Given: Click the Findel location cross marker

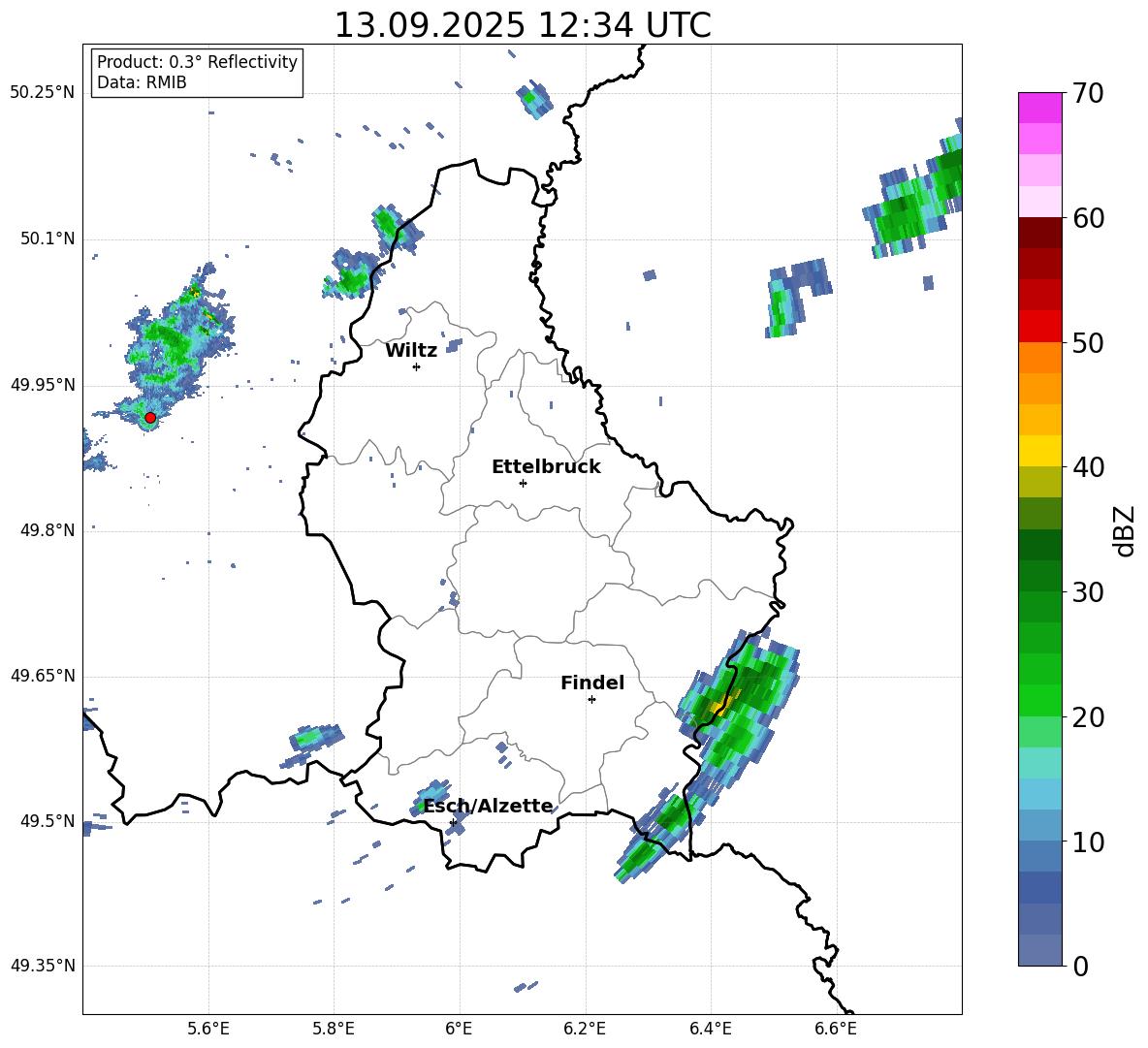Looking at the screenshot, I should coord(592,700).
